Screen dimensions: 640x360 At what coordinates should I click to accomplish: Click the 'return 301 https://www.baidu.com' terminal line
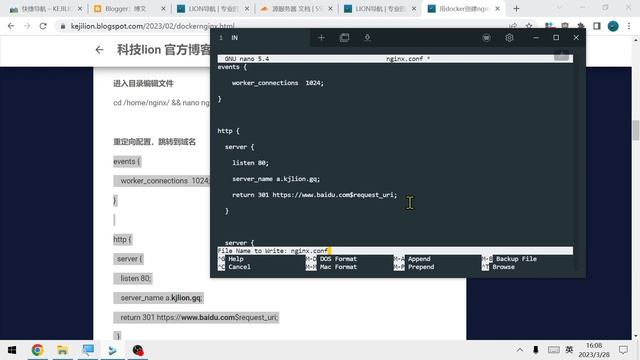click(314, 195)
